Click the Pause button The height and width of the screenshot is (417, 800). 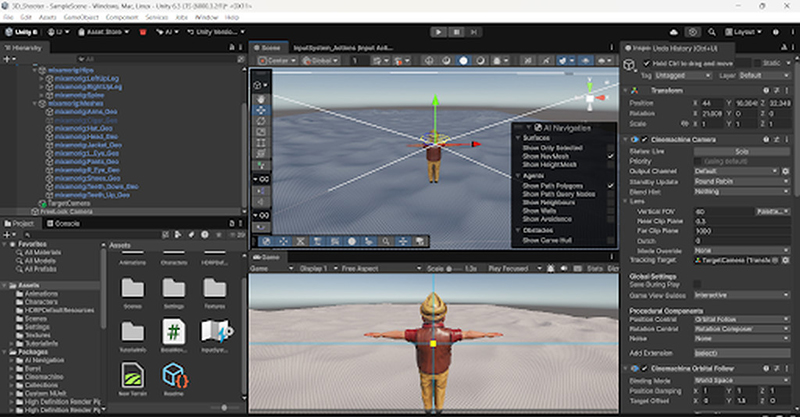pos(456,32)
